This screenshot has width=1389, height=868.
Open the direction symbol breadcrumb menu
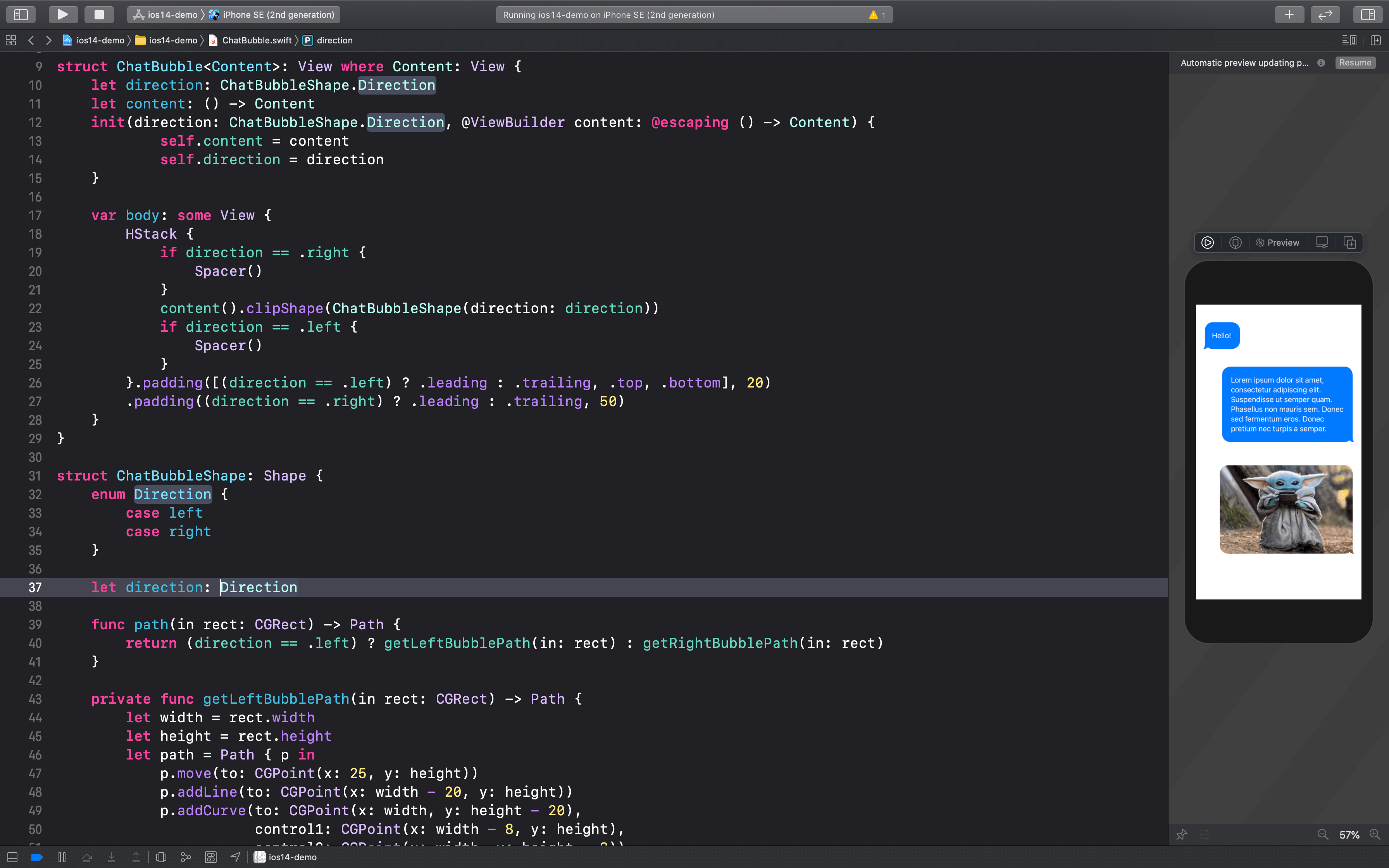[x=328, y=40]
